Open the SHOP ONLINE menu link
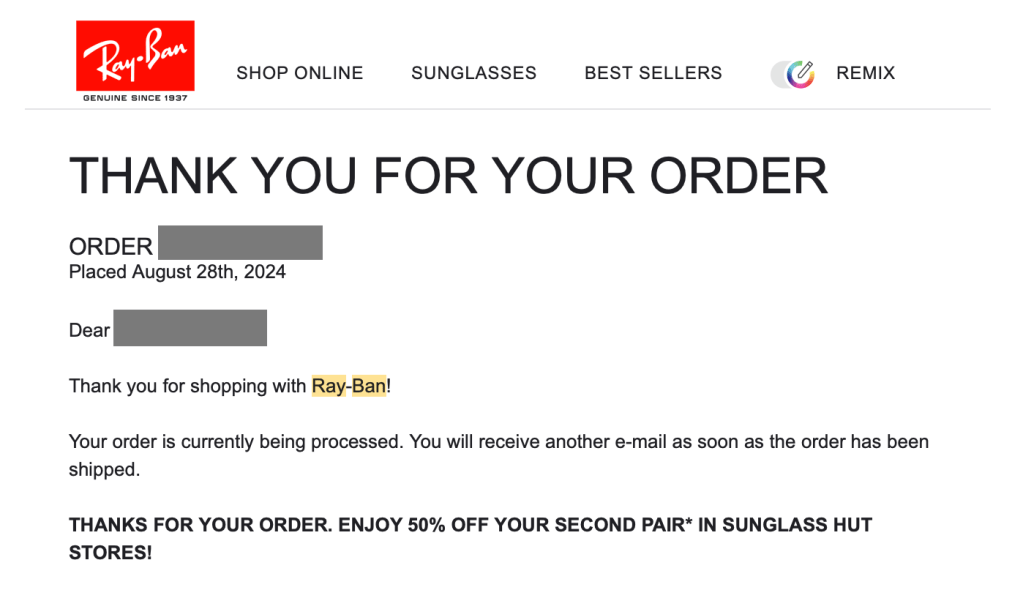This screenshot has width=1023, height=590. pos(299,73)
